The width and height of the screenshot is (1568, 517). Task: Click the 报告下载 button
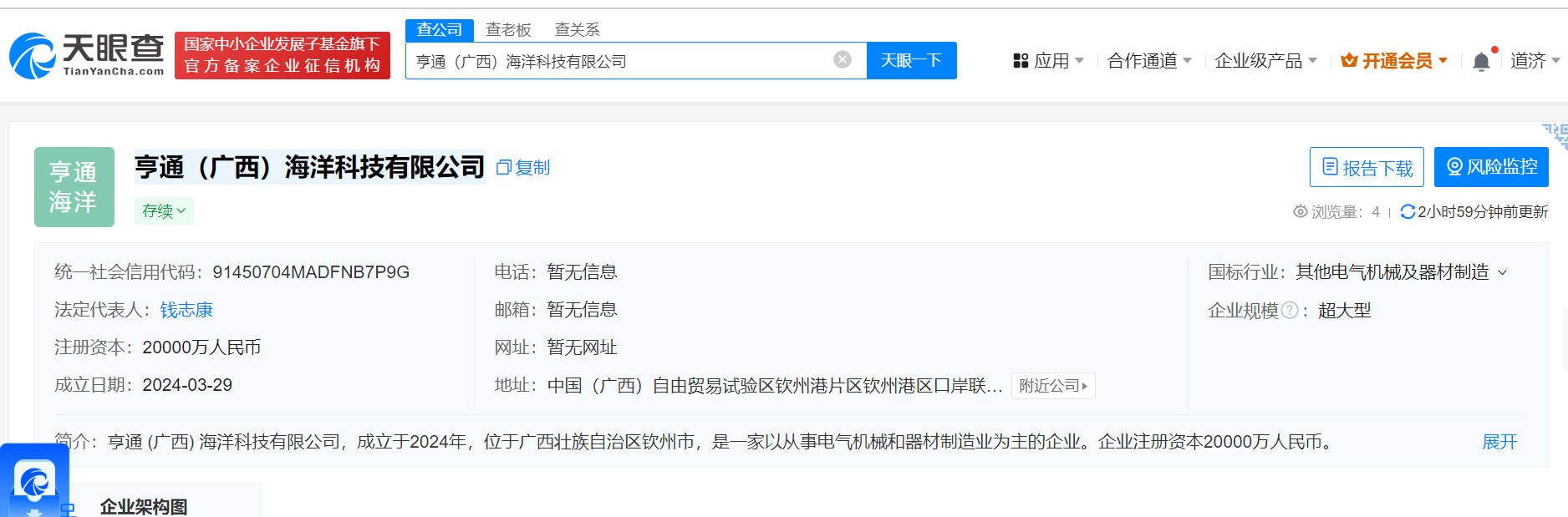pos(1367,167)
